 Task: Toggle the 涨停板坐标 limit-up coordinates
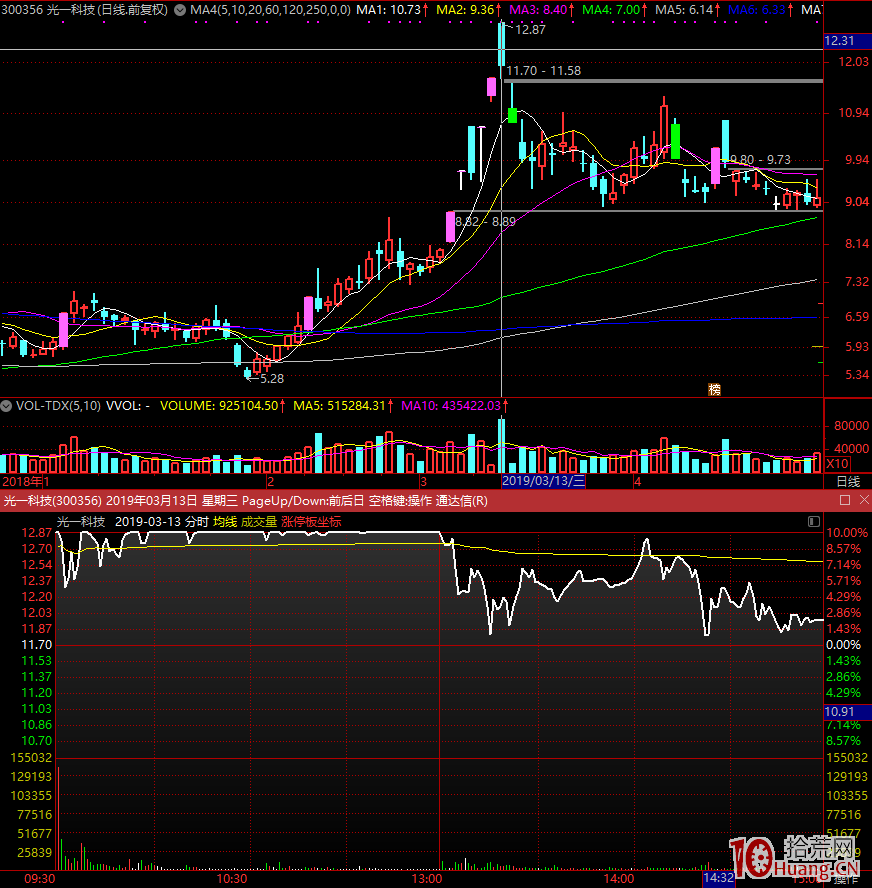(x=311, y=521)
